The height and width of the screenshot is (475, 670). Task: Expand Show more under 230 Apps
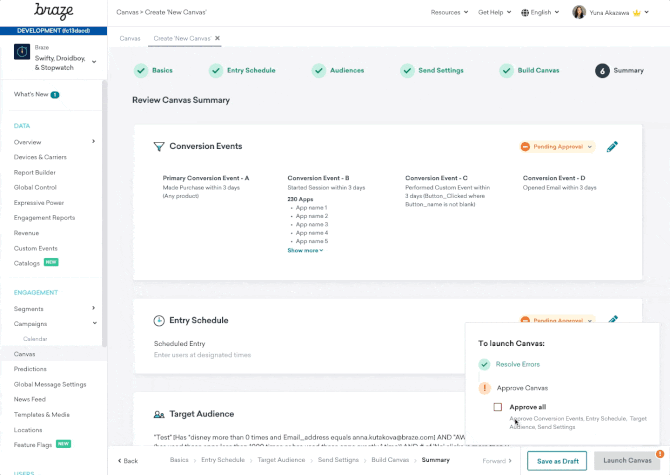pyautogui.click(x=305, y=250)
